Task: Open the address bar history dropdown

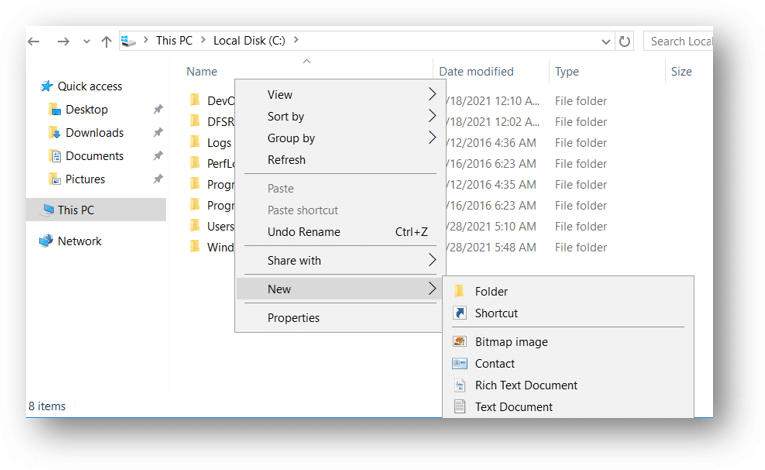Action: (606, 41)
